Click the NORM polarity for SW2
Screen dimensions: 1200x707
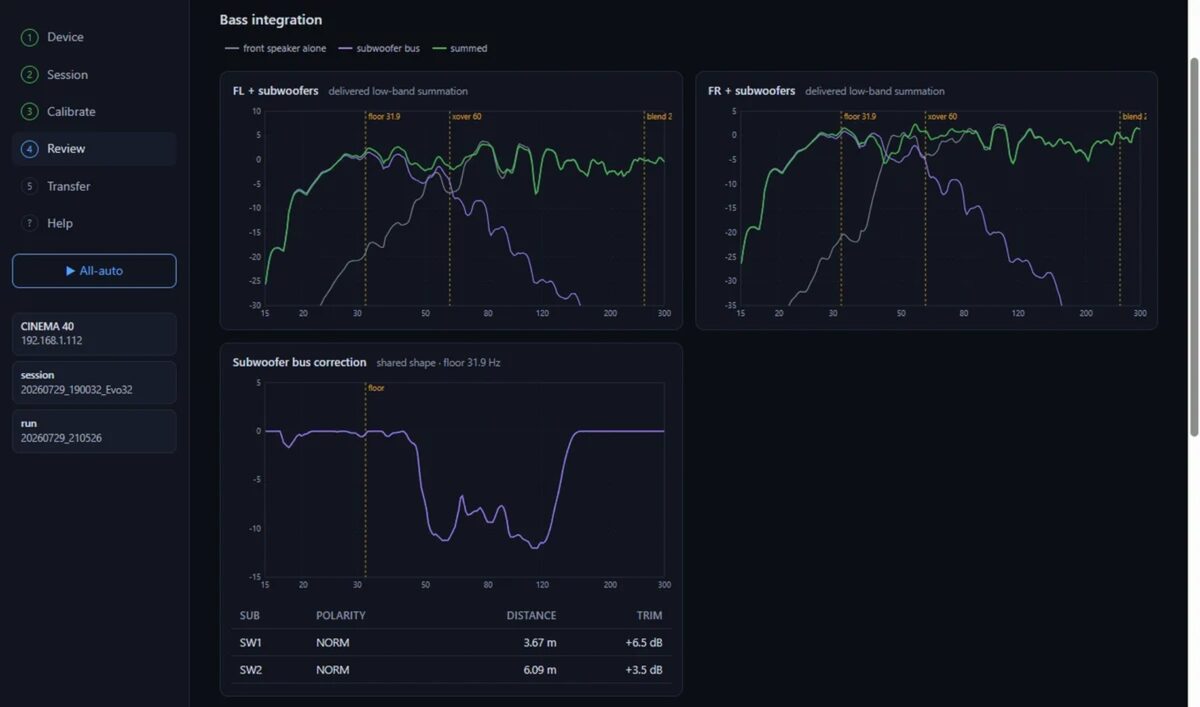[x=333, y=670]
